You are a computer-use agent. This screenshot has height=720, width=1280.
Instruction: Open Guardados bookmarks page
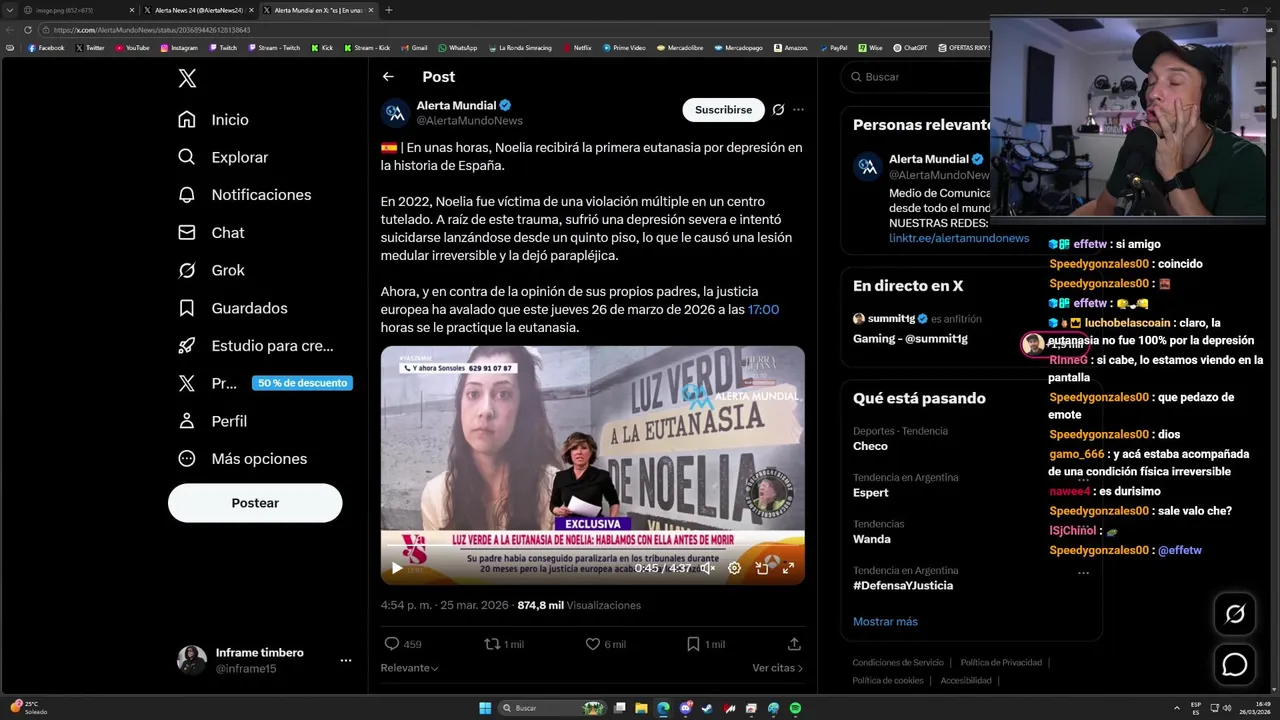(x=232, y=308)
